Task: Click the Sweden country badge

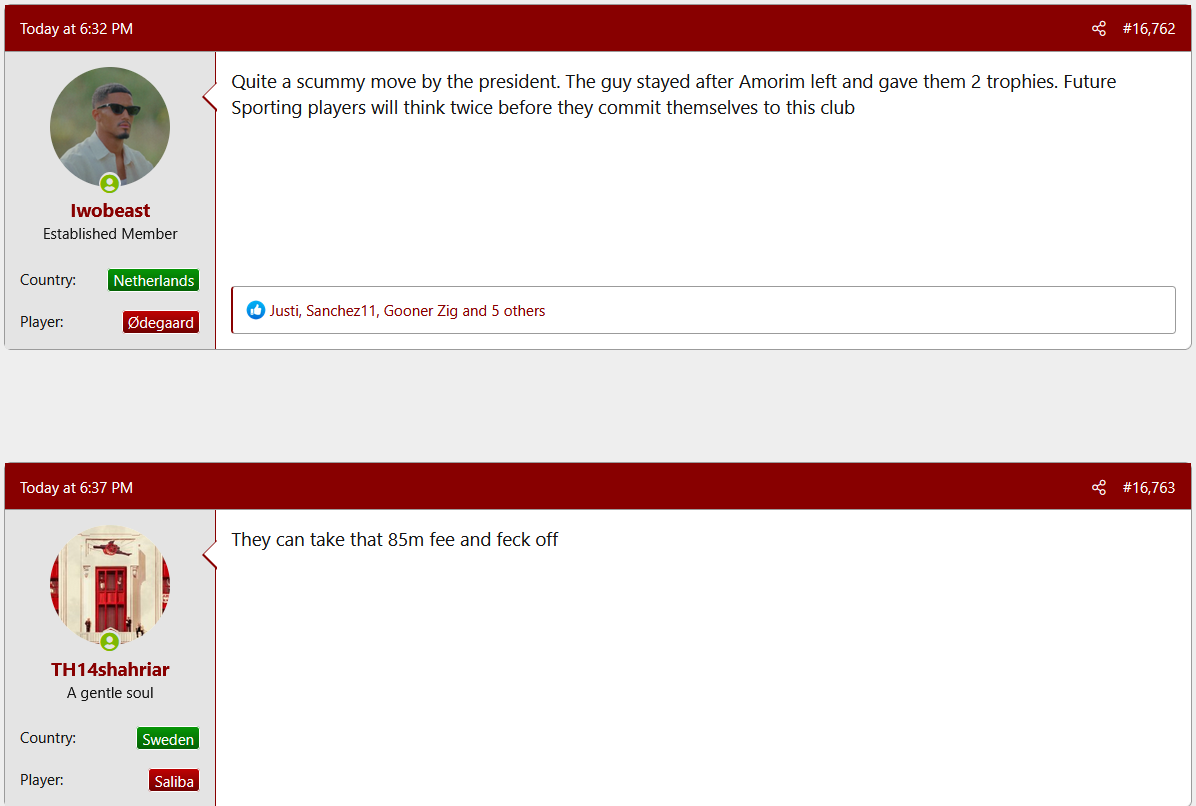Action: tap(168, 739)
